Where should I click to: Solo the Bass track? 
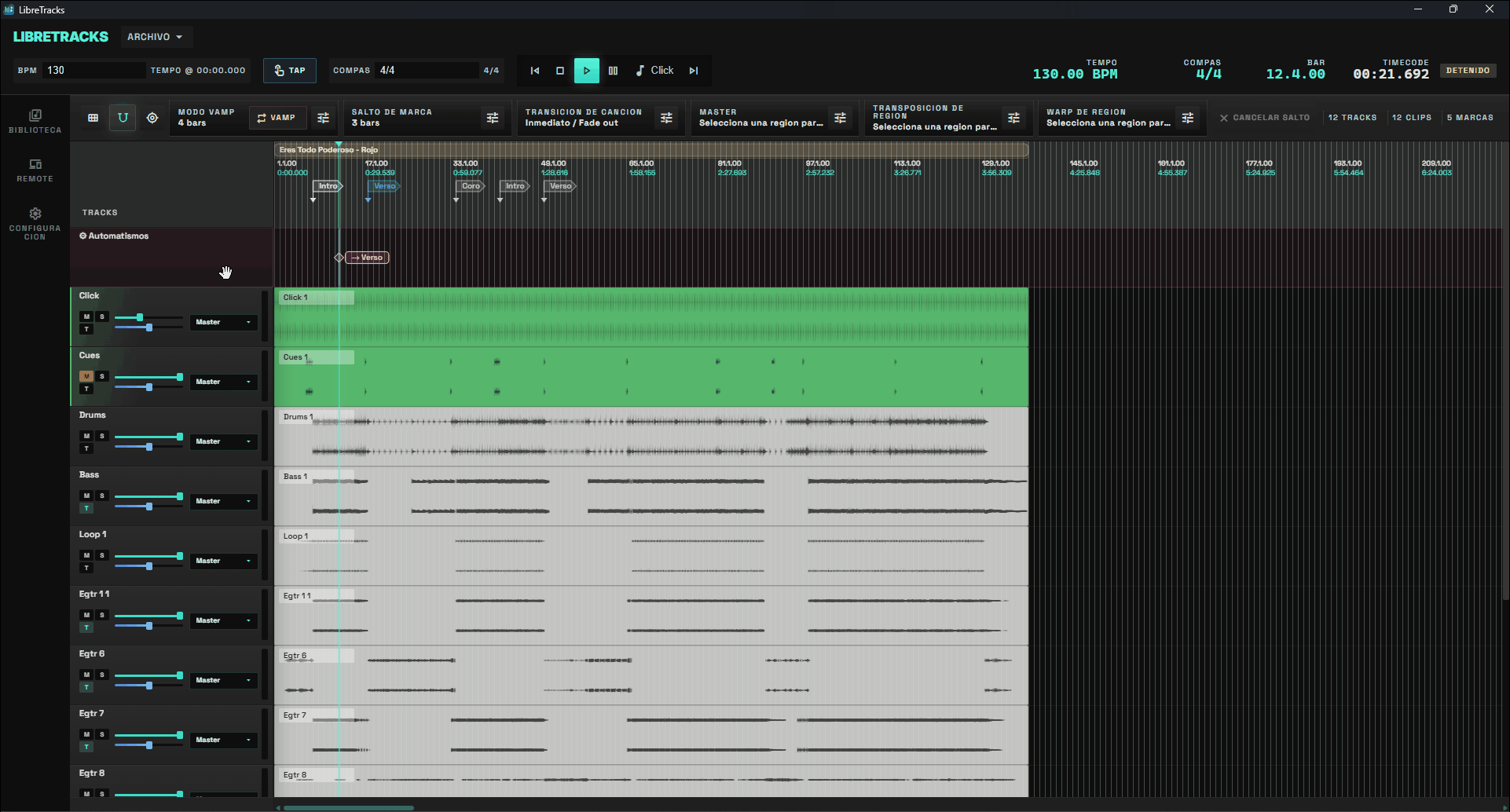(101, 496)
